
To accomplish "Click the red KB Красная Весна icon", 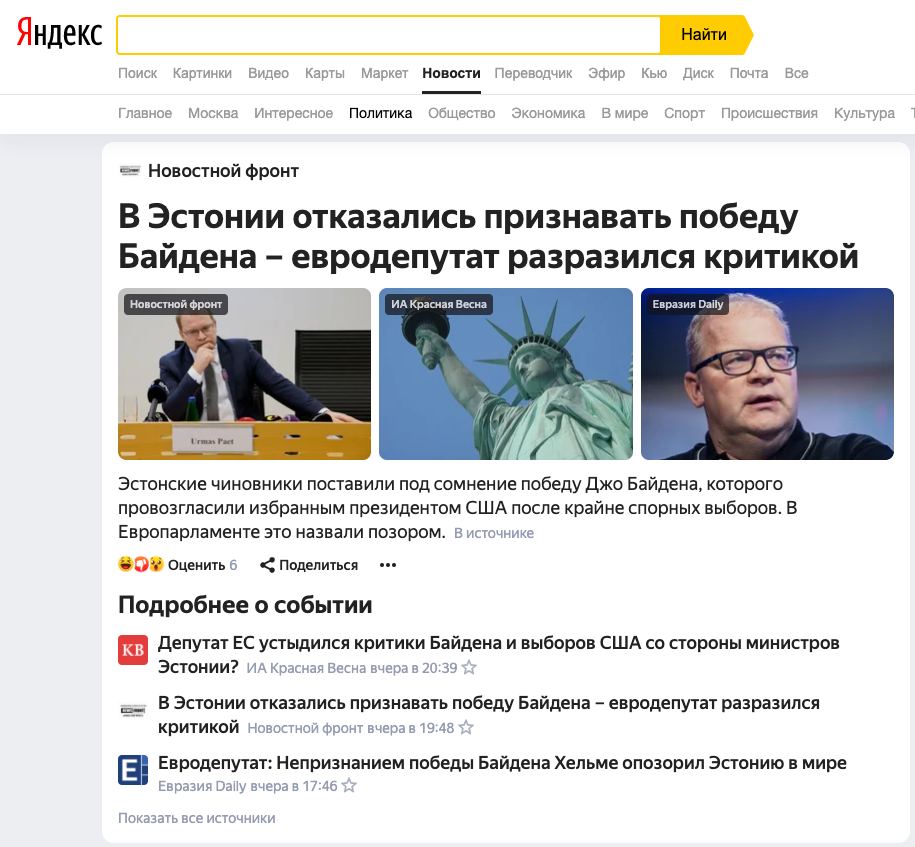I will pos(133,650).
